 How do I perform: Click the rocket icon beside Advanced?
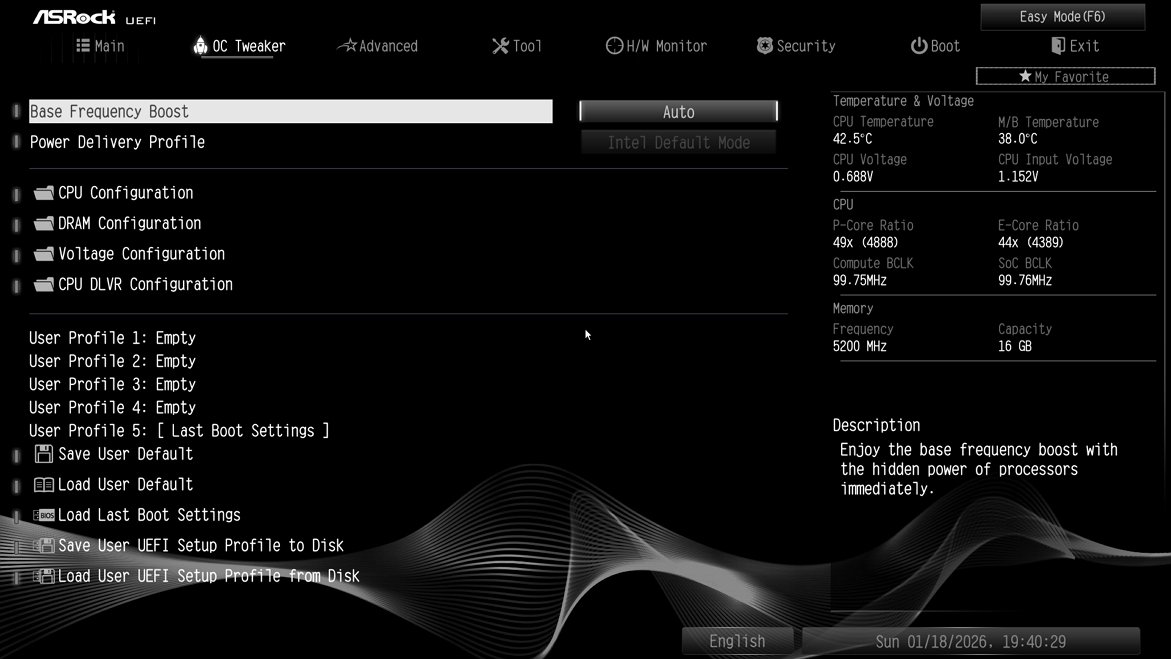click(345, 45)
